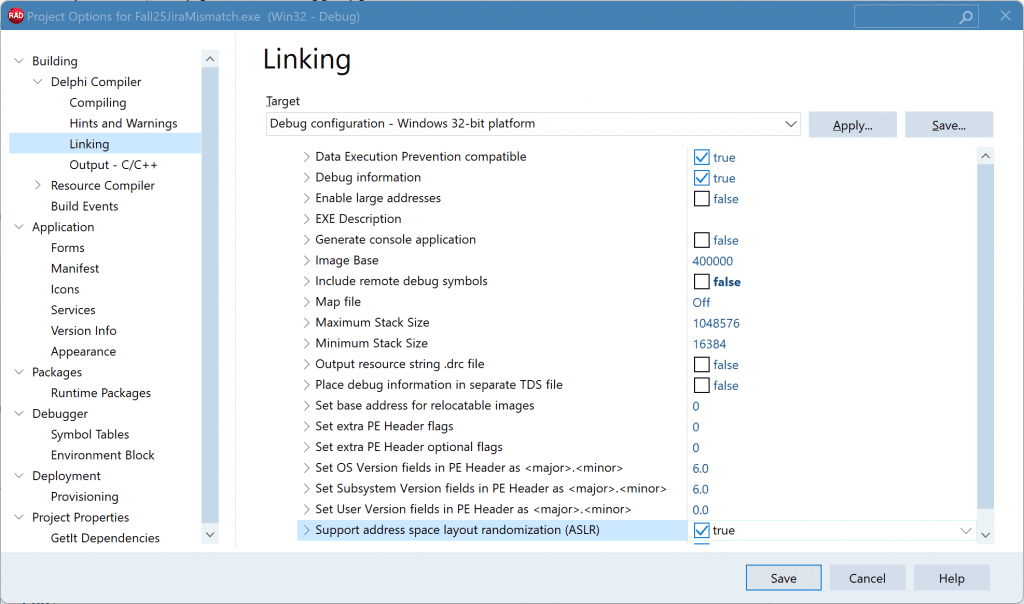Click the search magnifier icon in title bar
This screenshot has height=604, width=1024.
coord(966,17)
